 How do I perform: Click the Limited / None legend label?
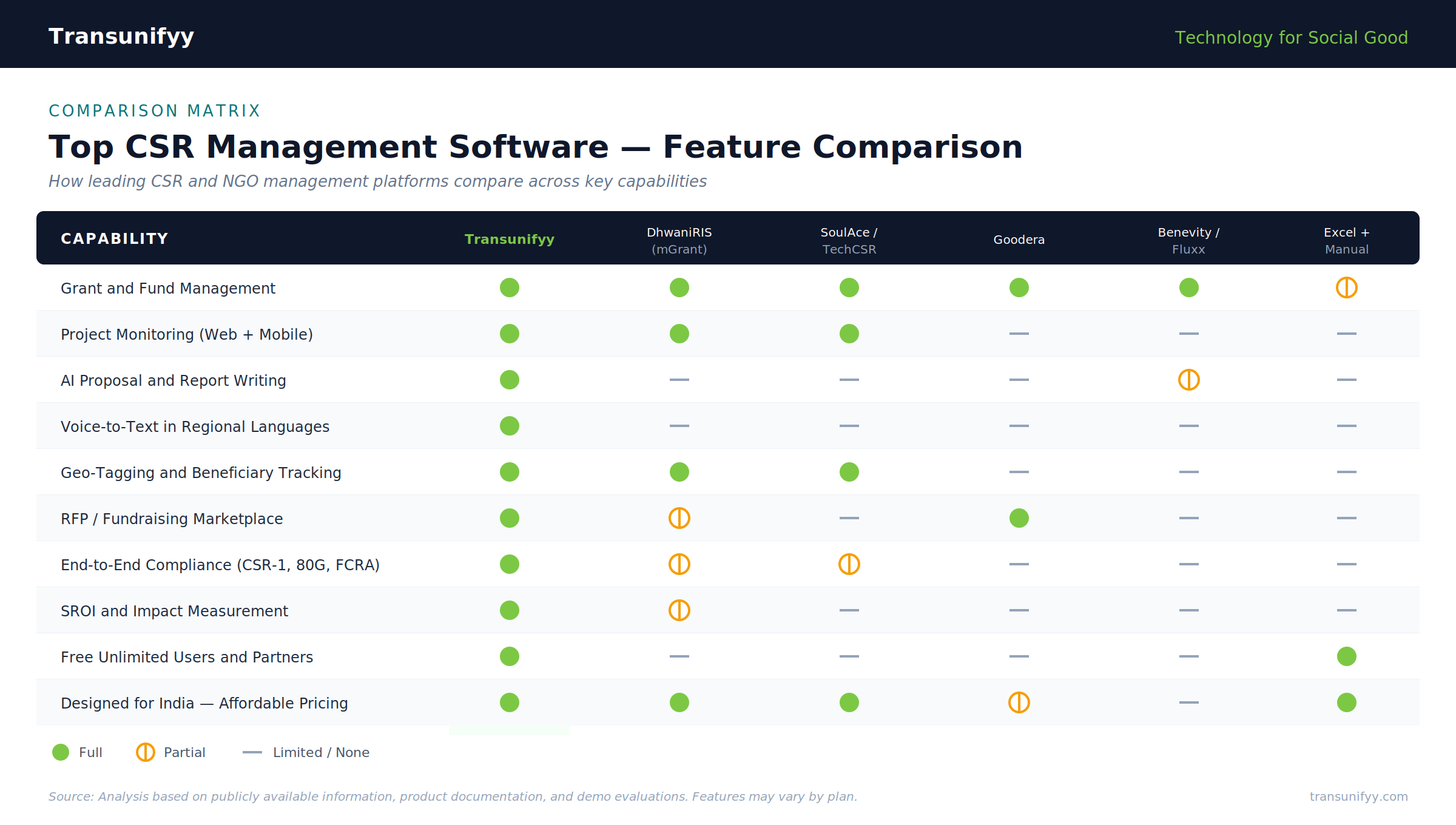tap(322, 752)
